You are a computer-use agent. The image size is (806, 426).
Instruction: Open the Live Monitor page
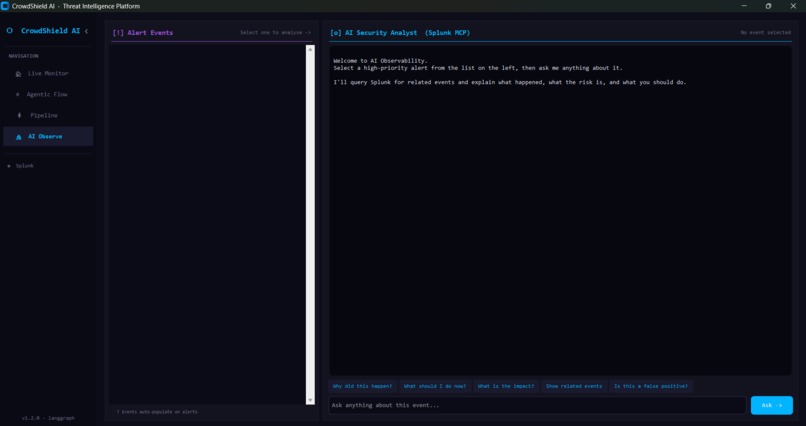click(48, 73)
